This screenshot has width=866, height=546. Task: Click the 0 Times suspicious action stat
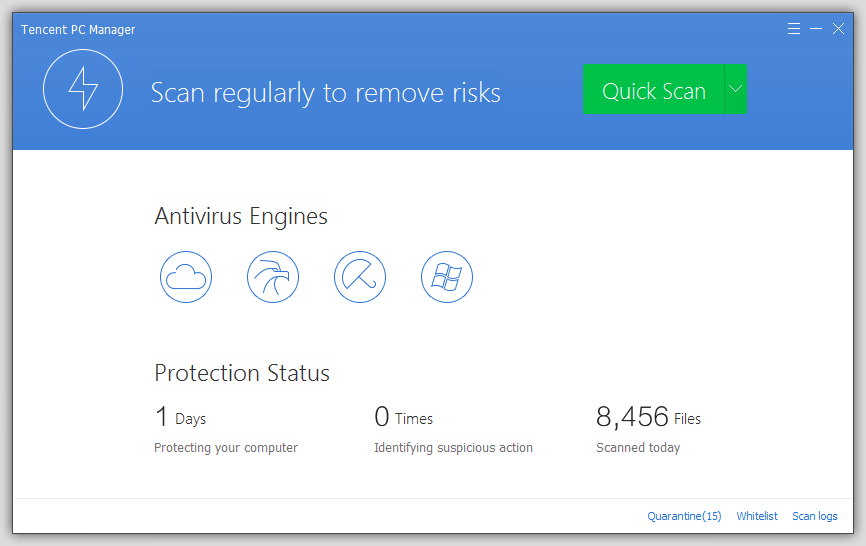(x=404, y=418)
